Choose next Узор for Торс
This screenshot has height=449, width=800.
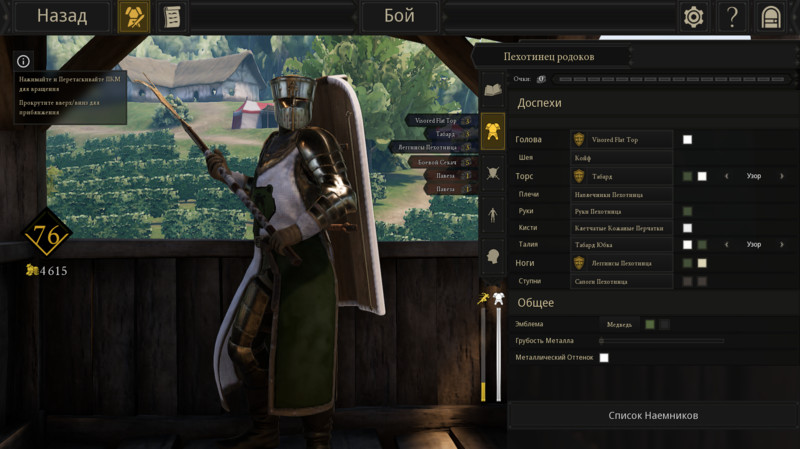782,176
